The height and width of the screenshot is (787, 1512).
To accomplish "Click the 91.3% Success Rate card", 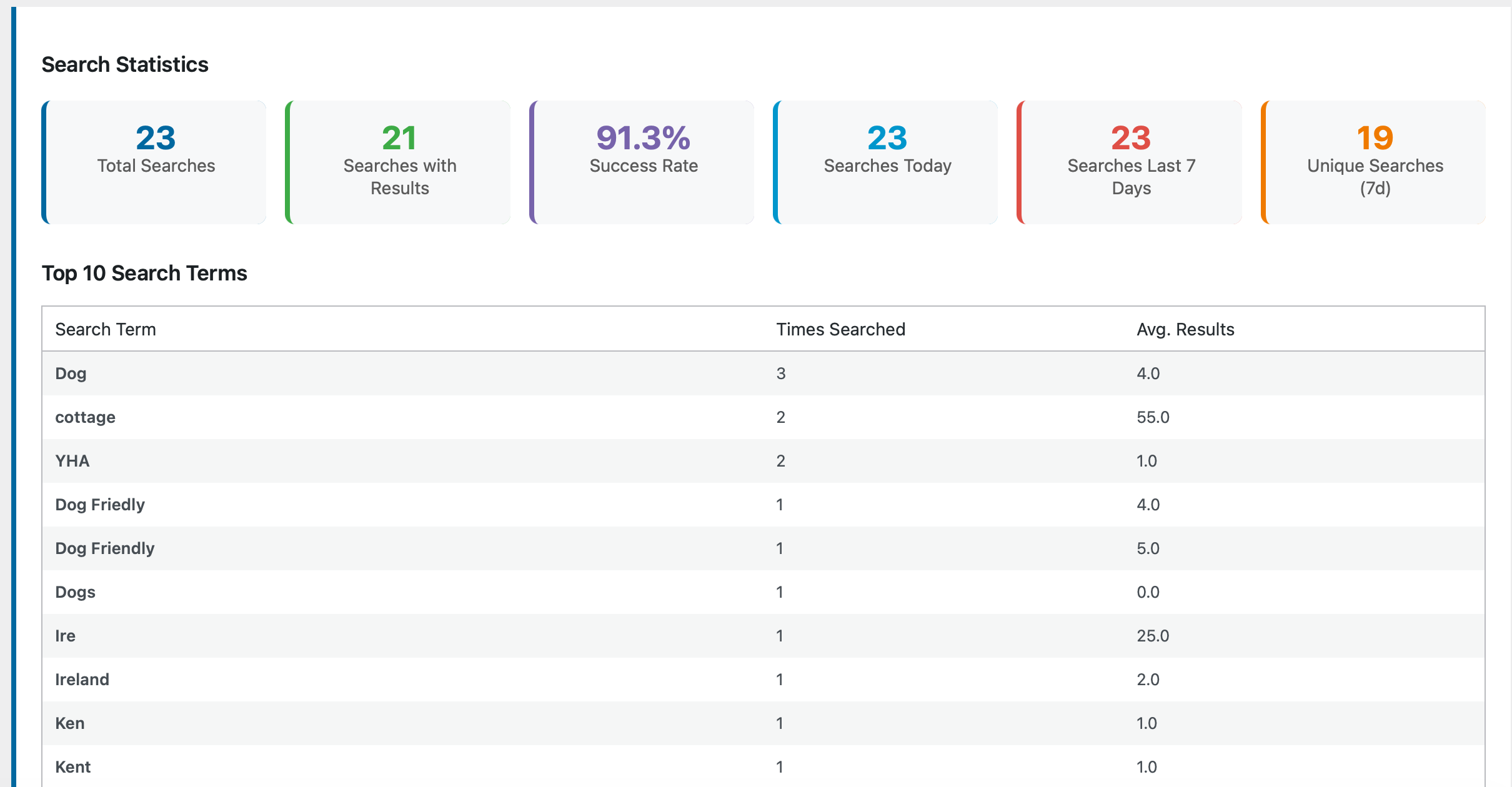I will [x=642, y=162].
